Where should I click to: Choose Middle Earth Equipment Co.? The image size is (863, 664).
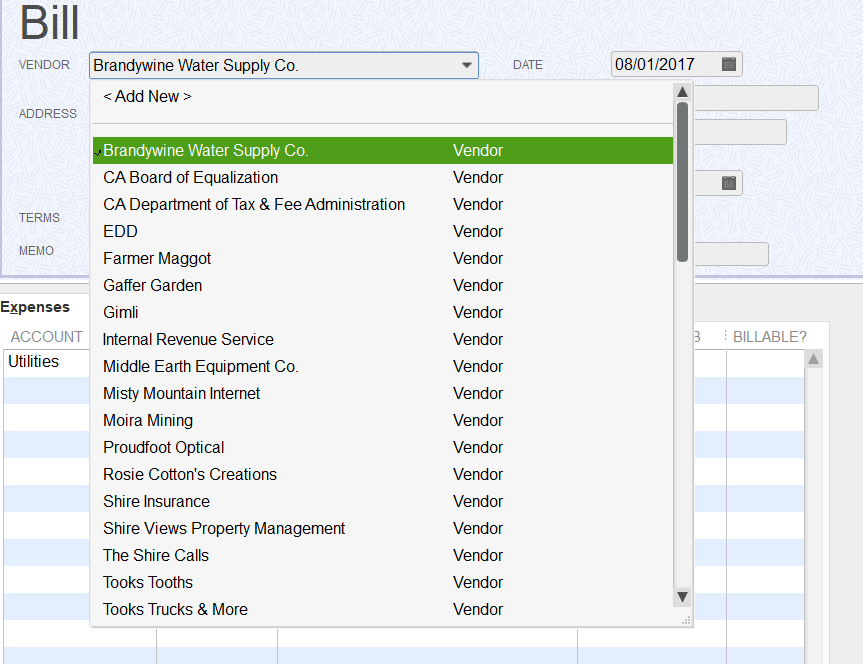click(x=383, y=366)
